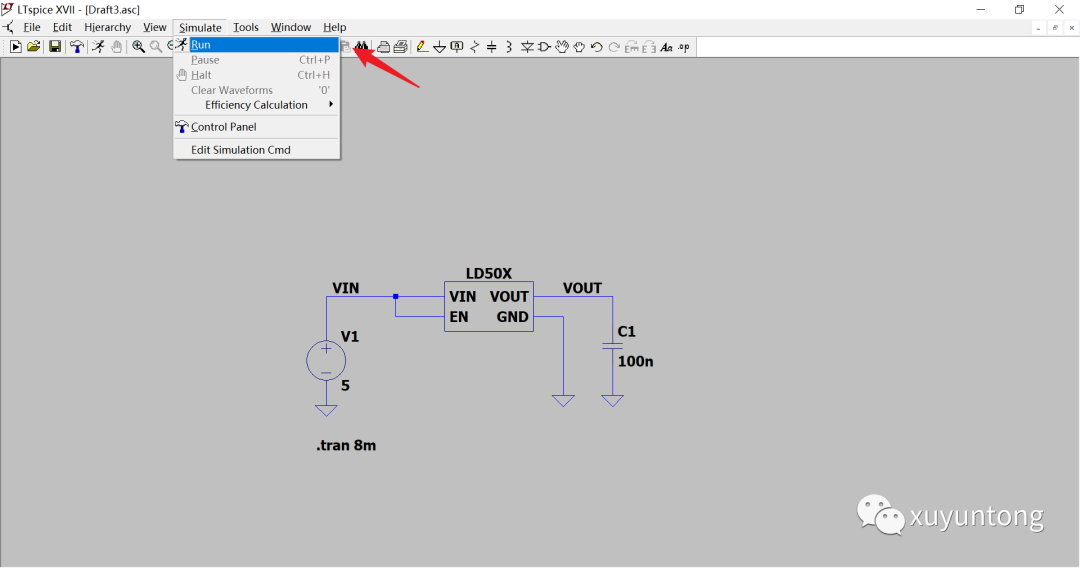Select the diode component tool
This screenshot has height=568, width=1080.
pyautogui.click(x=527, y=47)
